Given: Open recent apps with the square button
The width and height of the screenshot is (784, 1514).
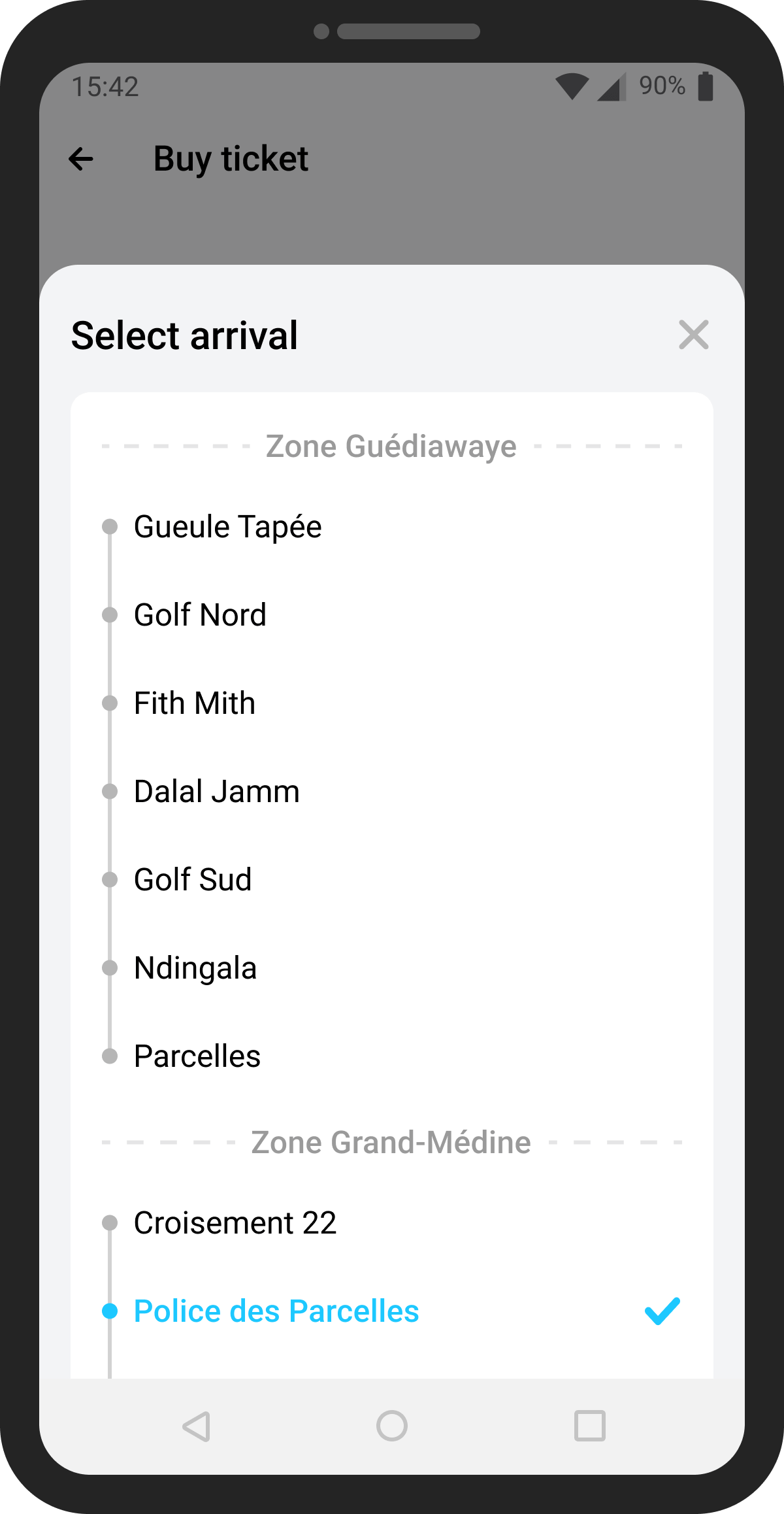Looking at the screenshot, I should (x=589, y=1426).
